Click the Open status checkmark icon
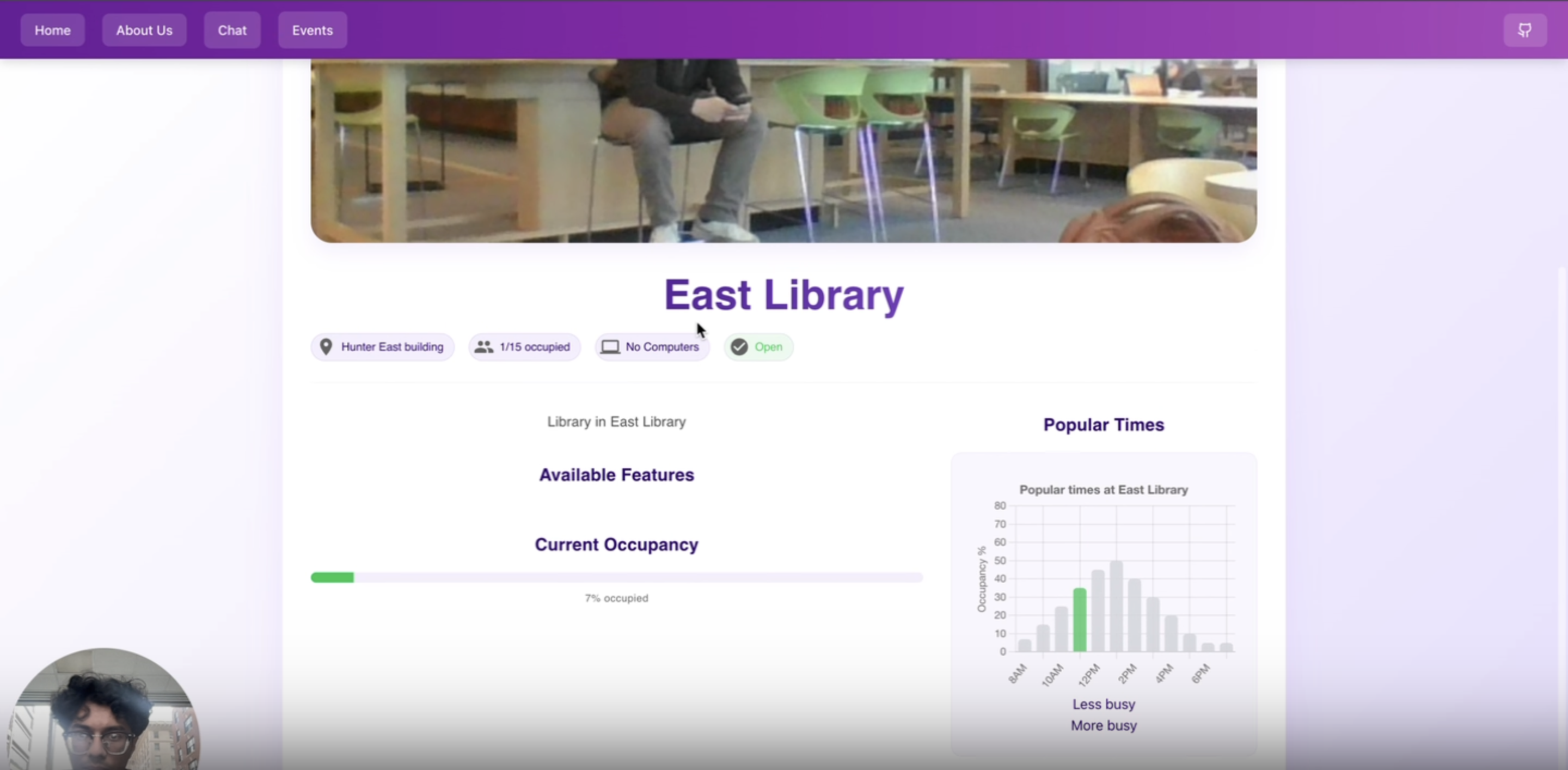The width and height of the screenshot is (1568, 770). (739, 347)
